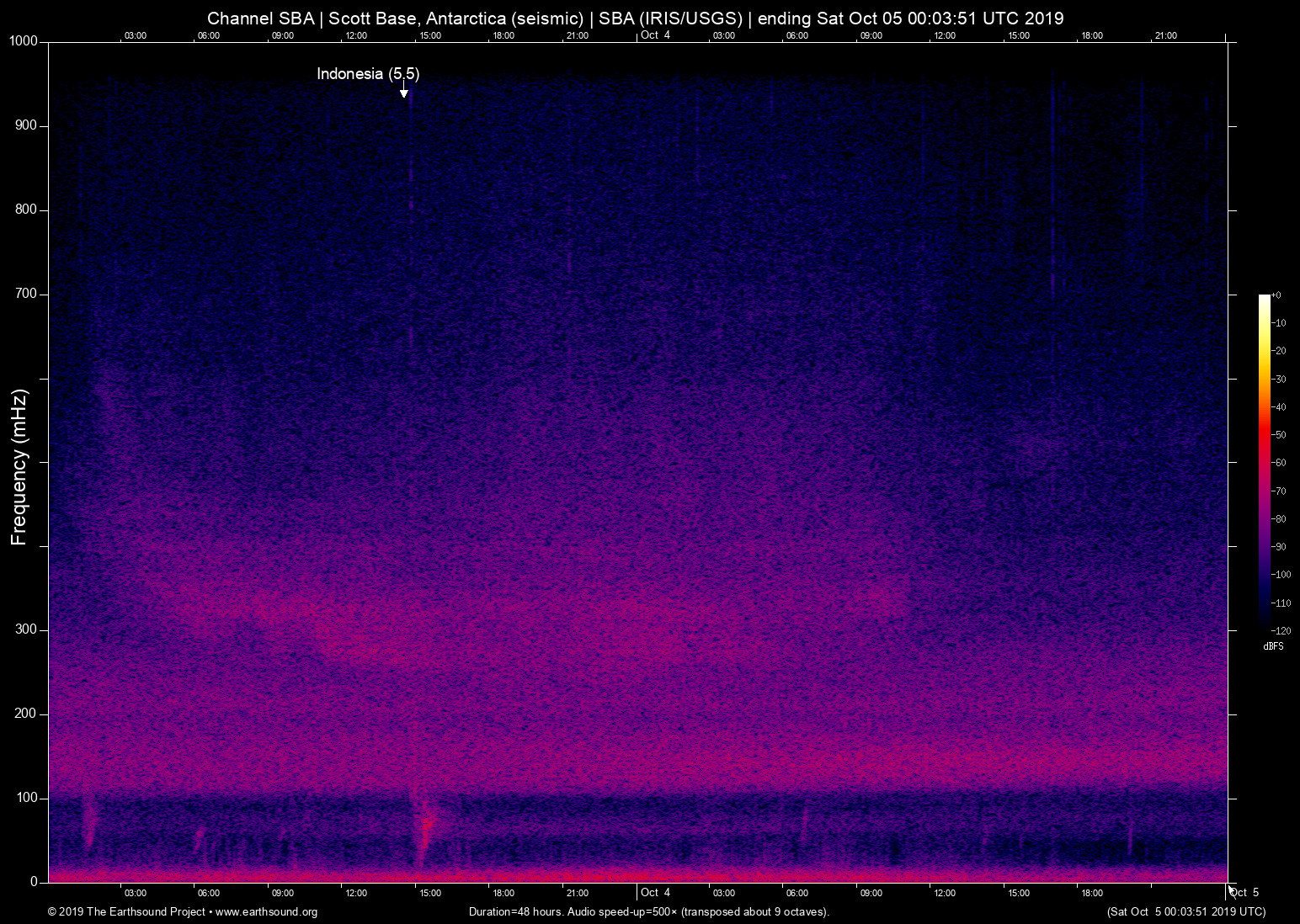Click the Duration=48 hours caption text
The image size is (1300, 924).
point(648,912)
